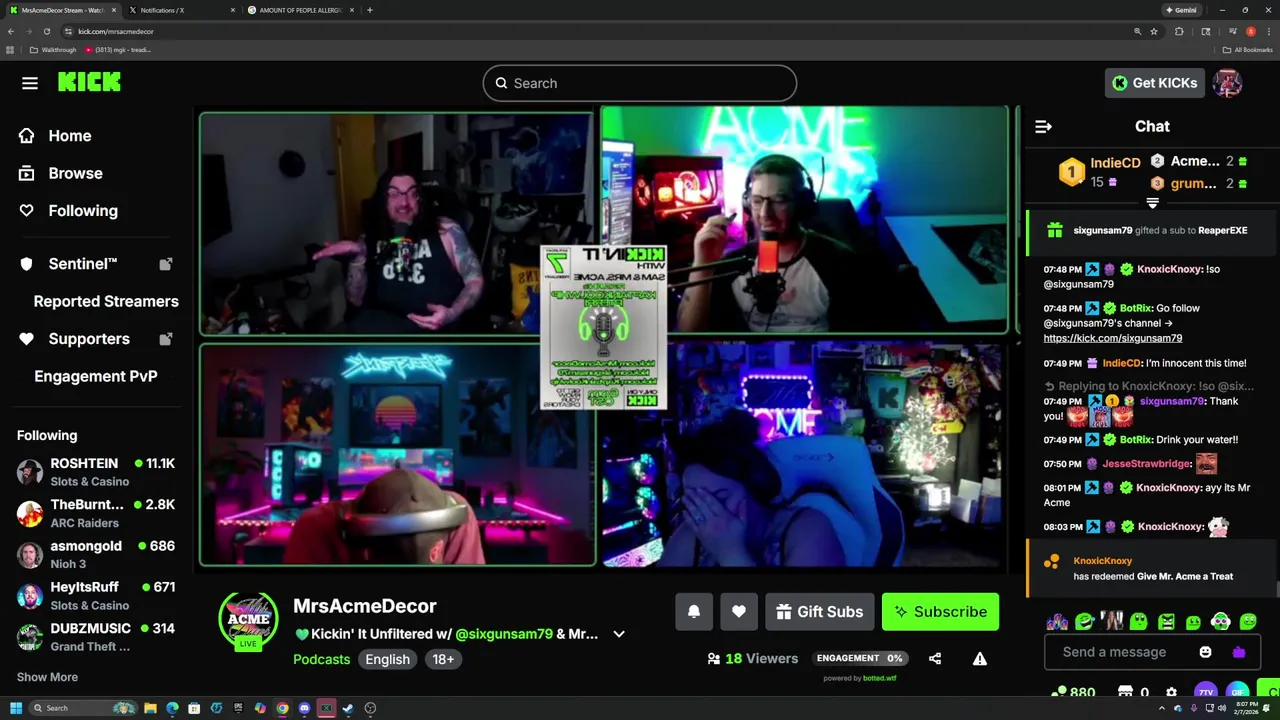Open ROSHTEIN channel in Following list
Screen dimensions: 1280x720
point(96,472)
